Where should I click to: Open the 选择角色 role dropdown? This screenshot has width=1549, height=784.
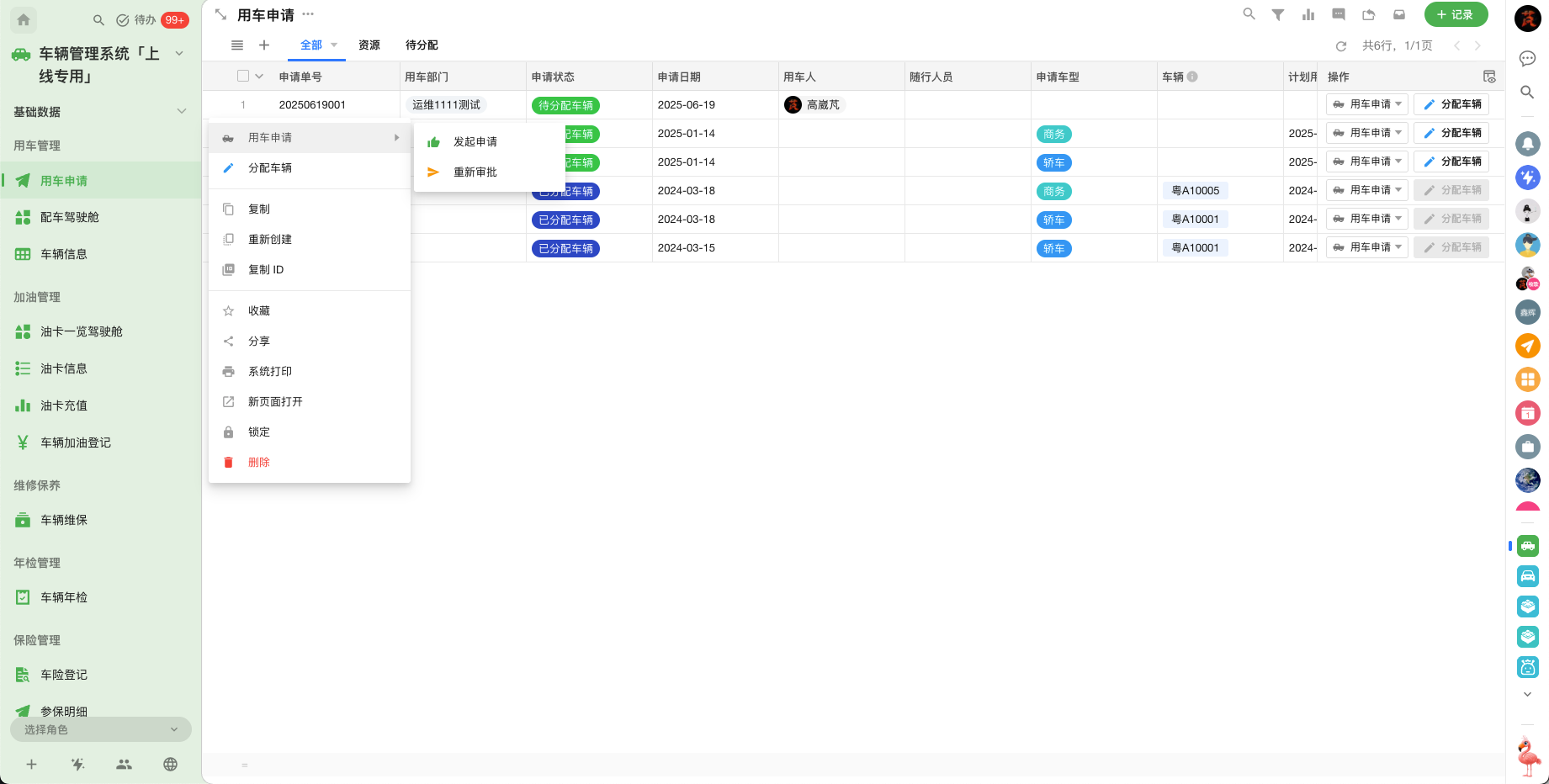point(101,729)
